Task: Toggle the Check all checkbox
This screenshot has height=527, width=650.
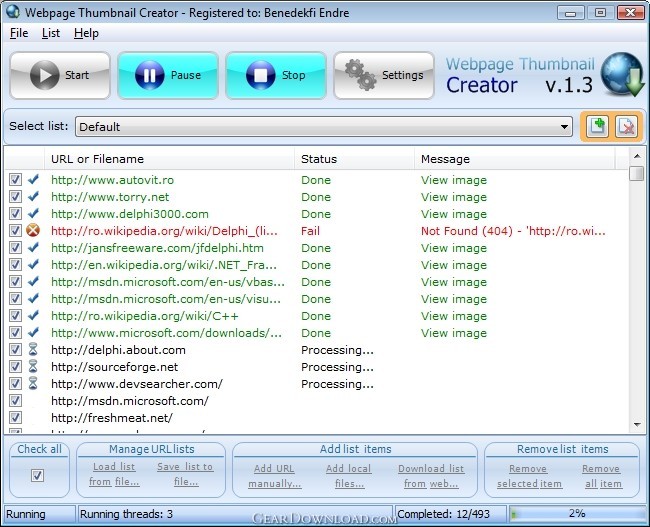Action: (x=37, y=475)
